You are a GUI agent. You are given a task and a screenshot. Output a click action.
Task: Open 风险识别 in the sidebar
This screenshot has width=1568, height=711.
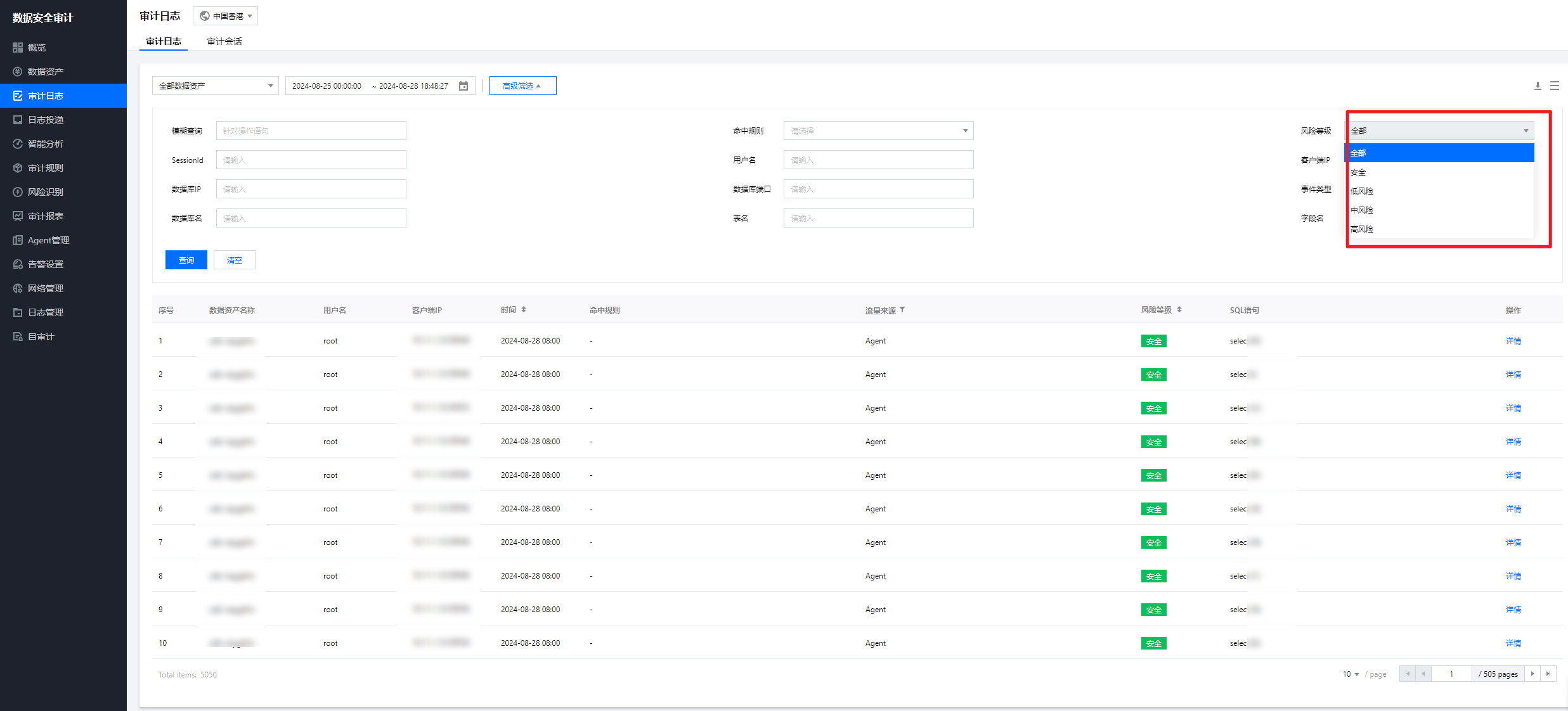coord(45,192)
